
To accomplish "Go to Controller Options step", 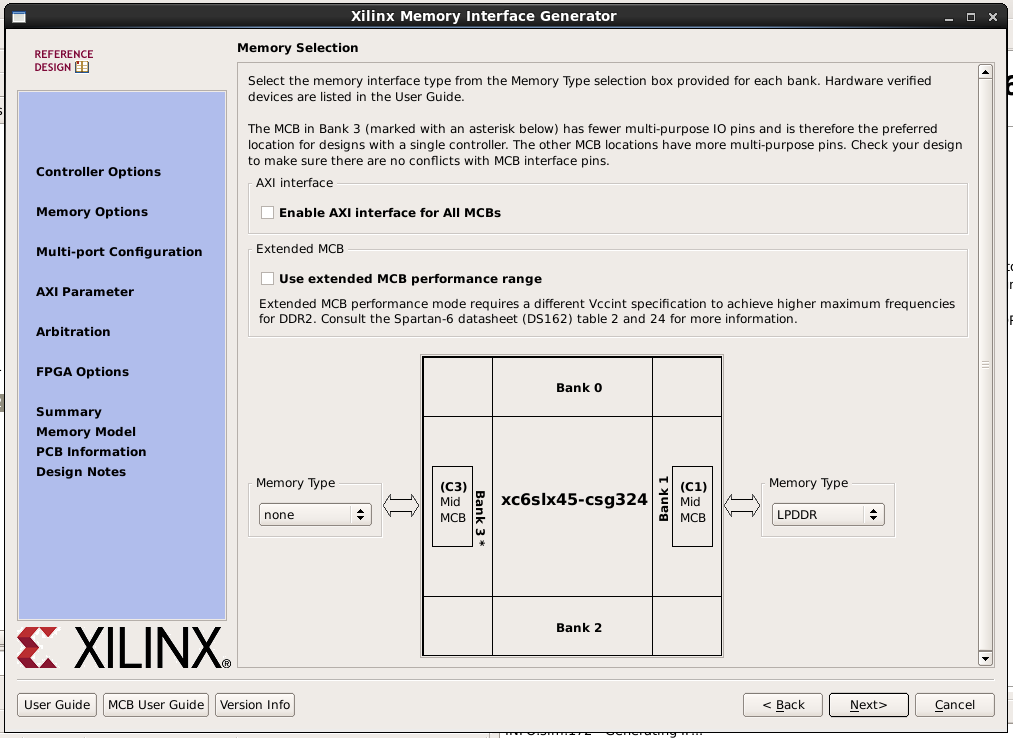I will point(98,172).
